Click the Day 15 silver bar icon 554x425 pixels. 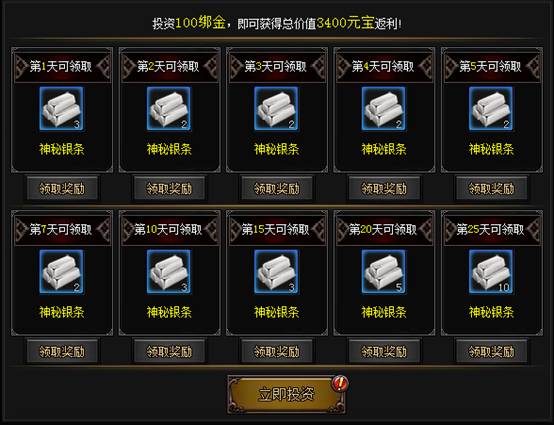[x=276, y=272]
